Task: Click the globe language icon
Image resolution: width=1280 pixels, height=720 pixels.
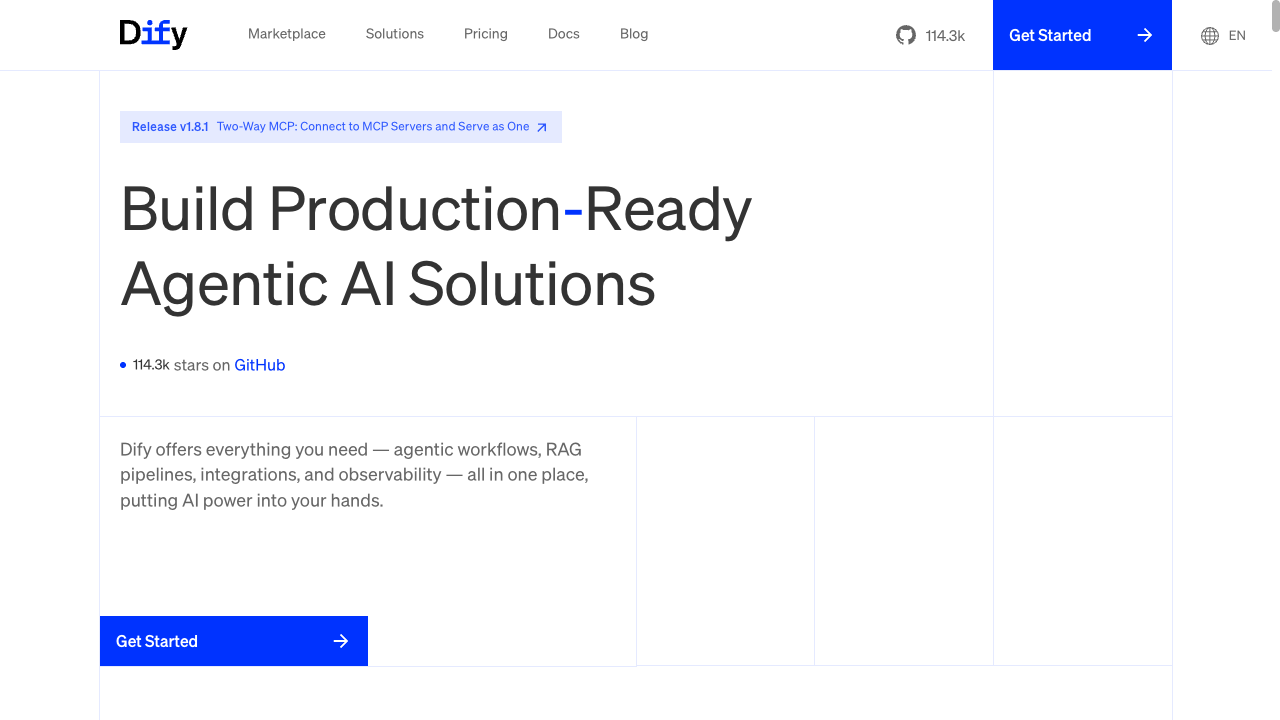Action: pos(1210,36)
